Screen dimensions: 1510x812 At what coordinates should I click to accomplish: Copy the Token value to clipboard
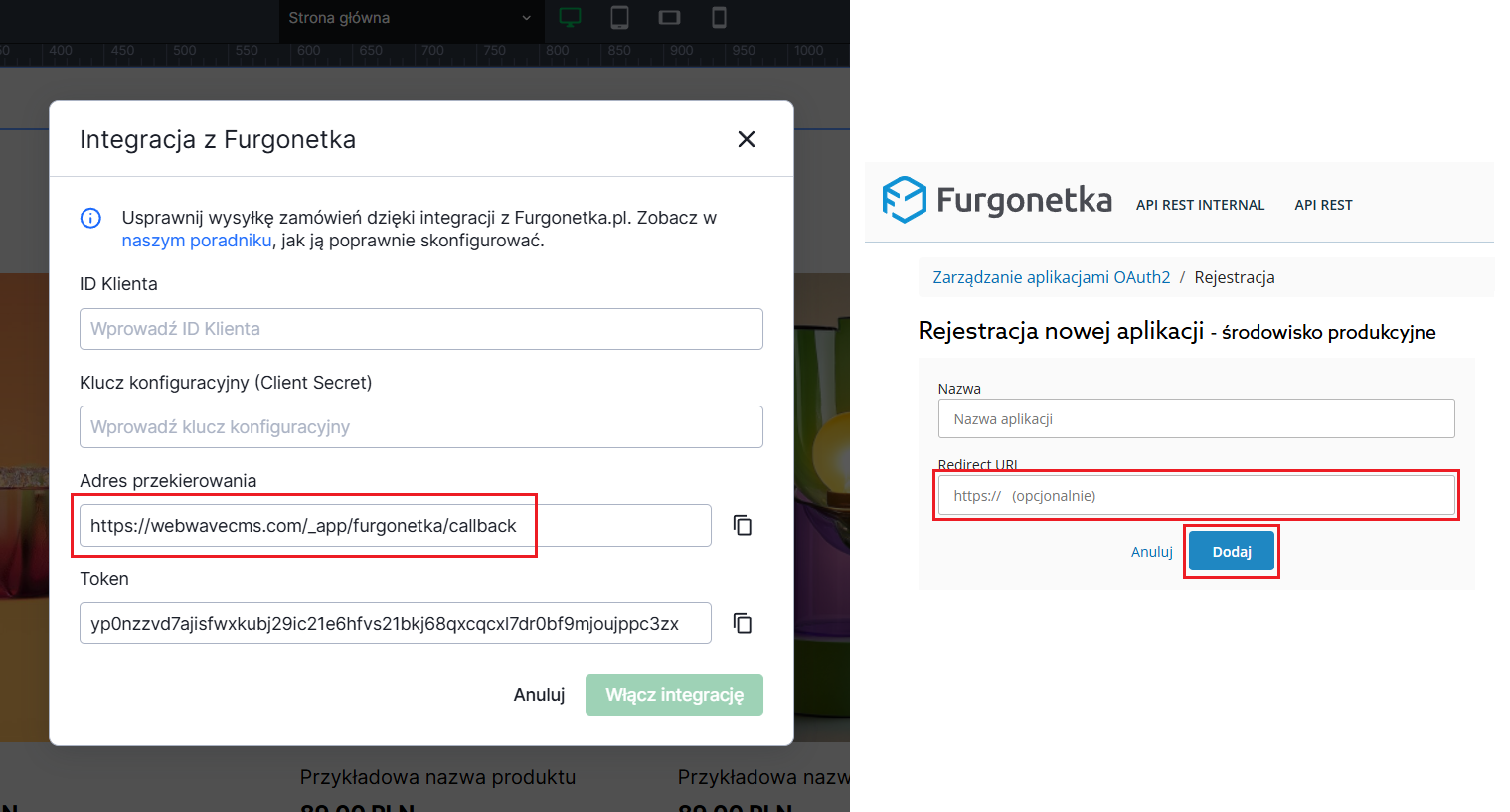point(743,623)
